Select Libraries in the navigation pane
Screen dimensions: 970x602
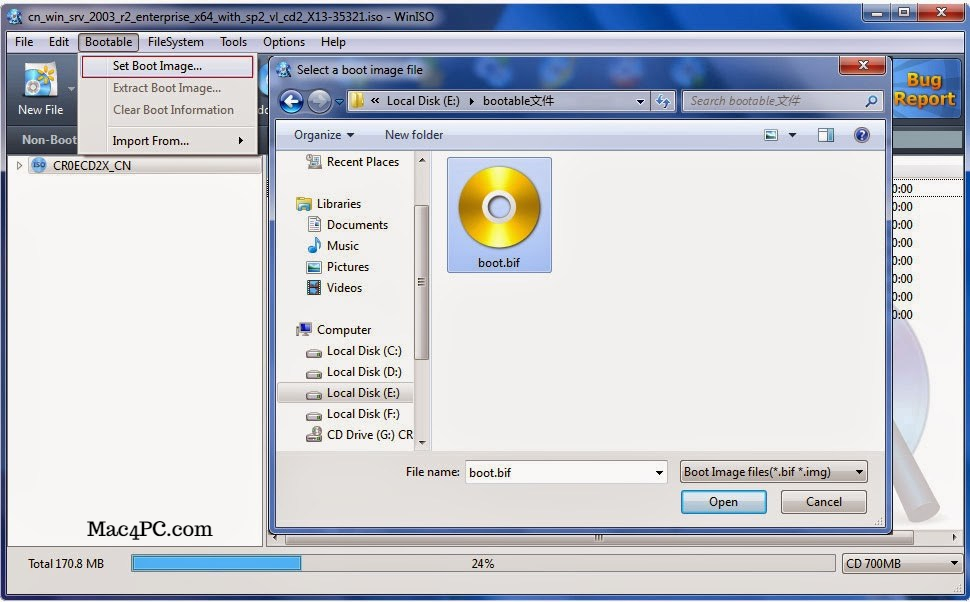pos(328,204)
